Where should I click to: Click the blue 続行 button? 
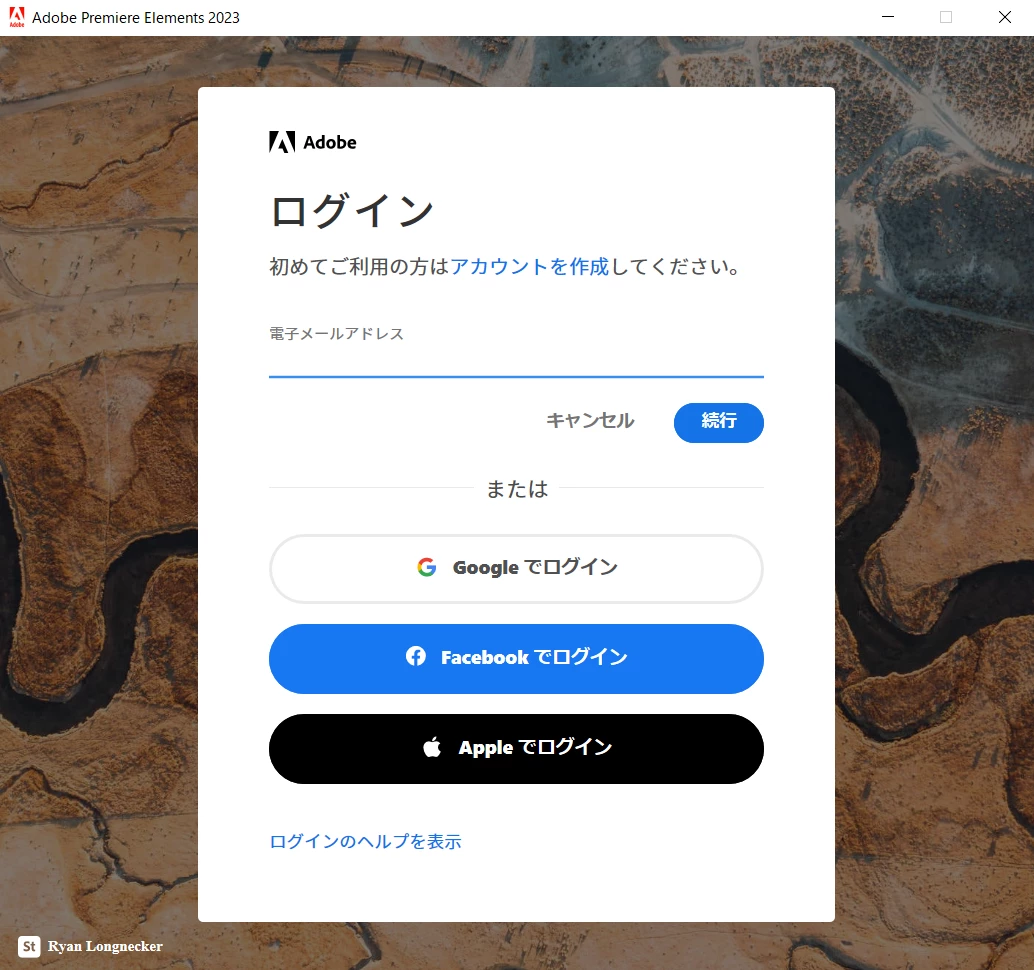pyautogui.click(x=719, y=423)
